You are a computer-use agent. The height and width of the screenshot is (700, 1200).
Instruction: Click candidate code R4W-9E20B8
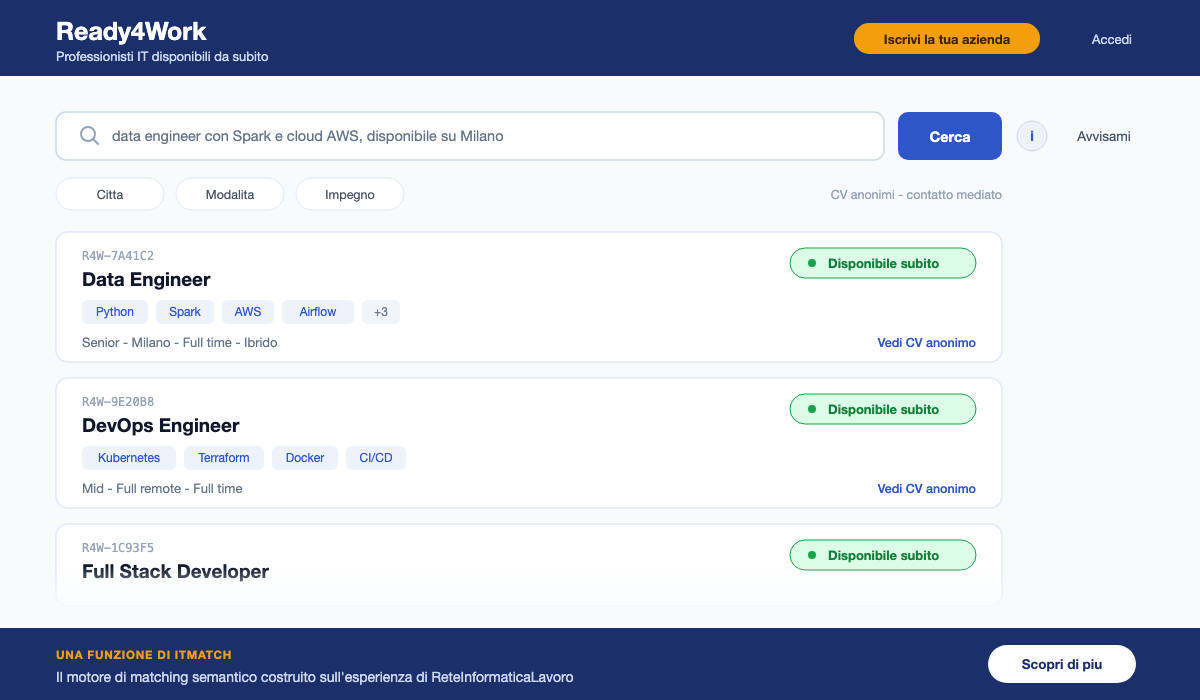(x=118, y=402)
